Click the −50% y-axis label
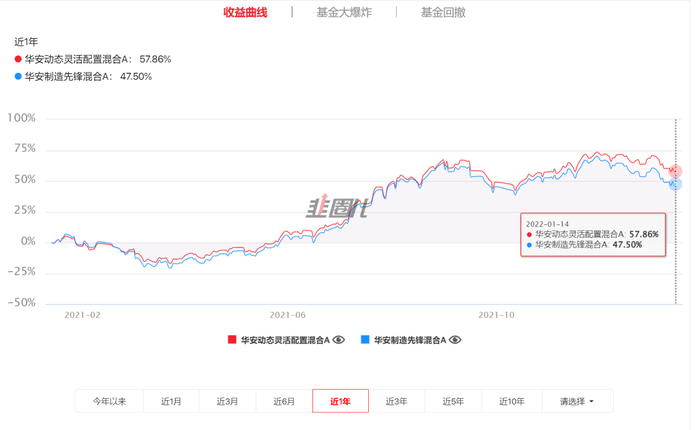 pyautogui.click(x=21, y=303)
